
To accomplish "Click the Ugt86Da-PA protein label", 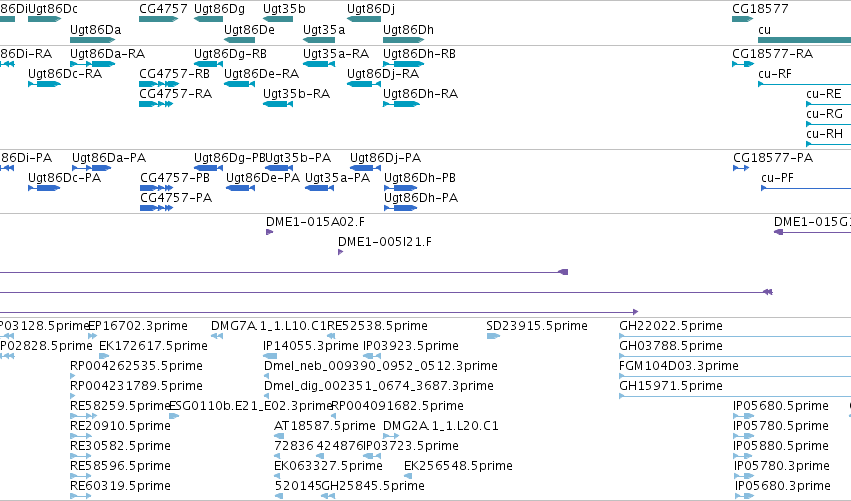I will click(x=109, y=157).
